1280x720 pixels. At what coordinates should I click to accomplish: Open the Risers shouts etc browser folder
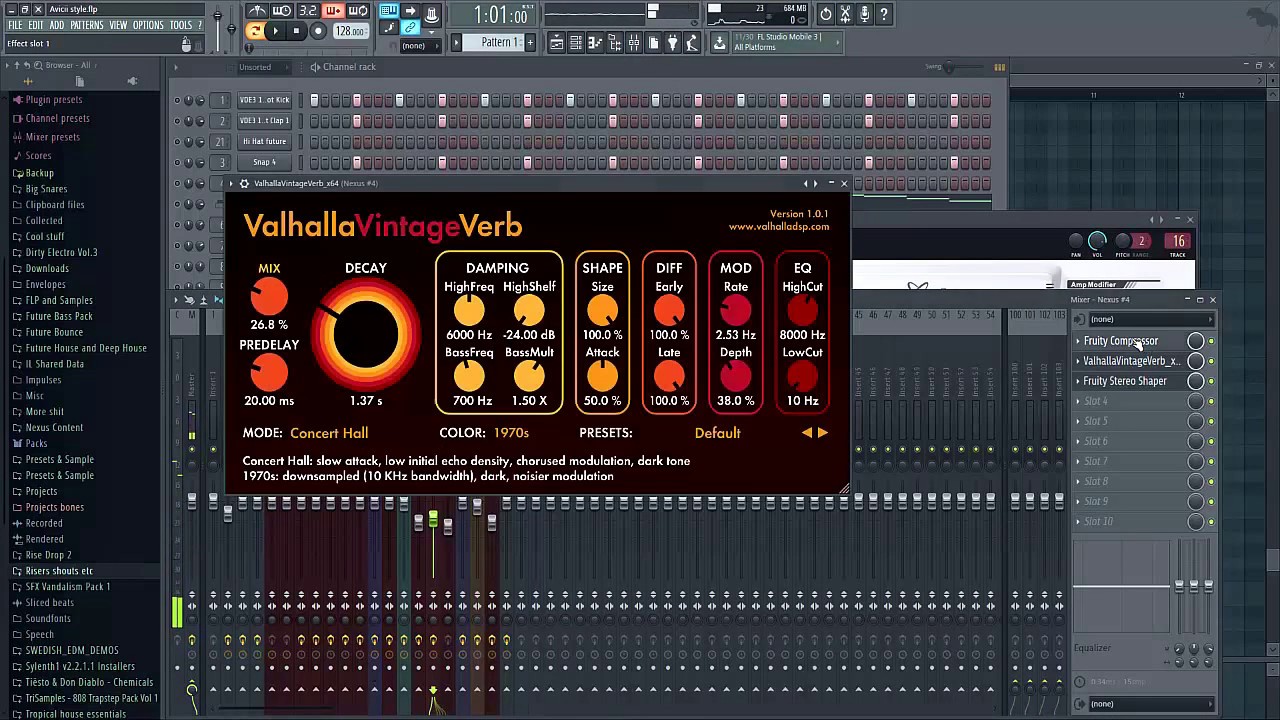click(x=58, y=571)
